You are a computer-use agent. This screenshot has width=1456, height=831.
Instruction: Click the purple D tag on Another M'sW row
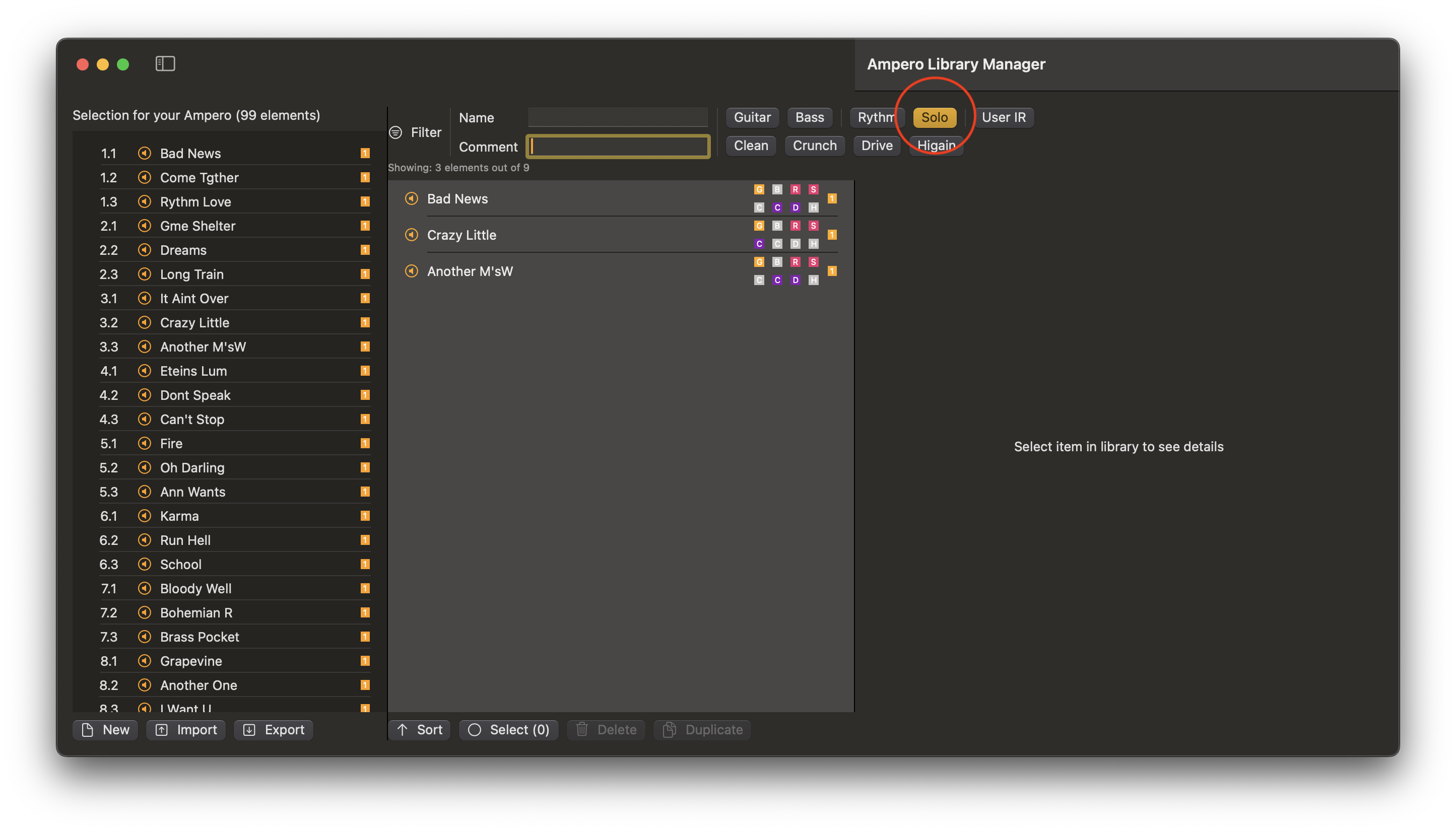click(795, 280)
